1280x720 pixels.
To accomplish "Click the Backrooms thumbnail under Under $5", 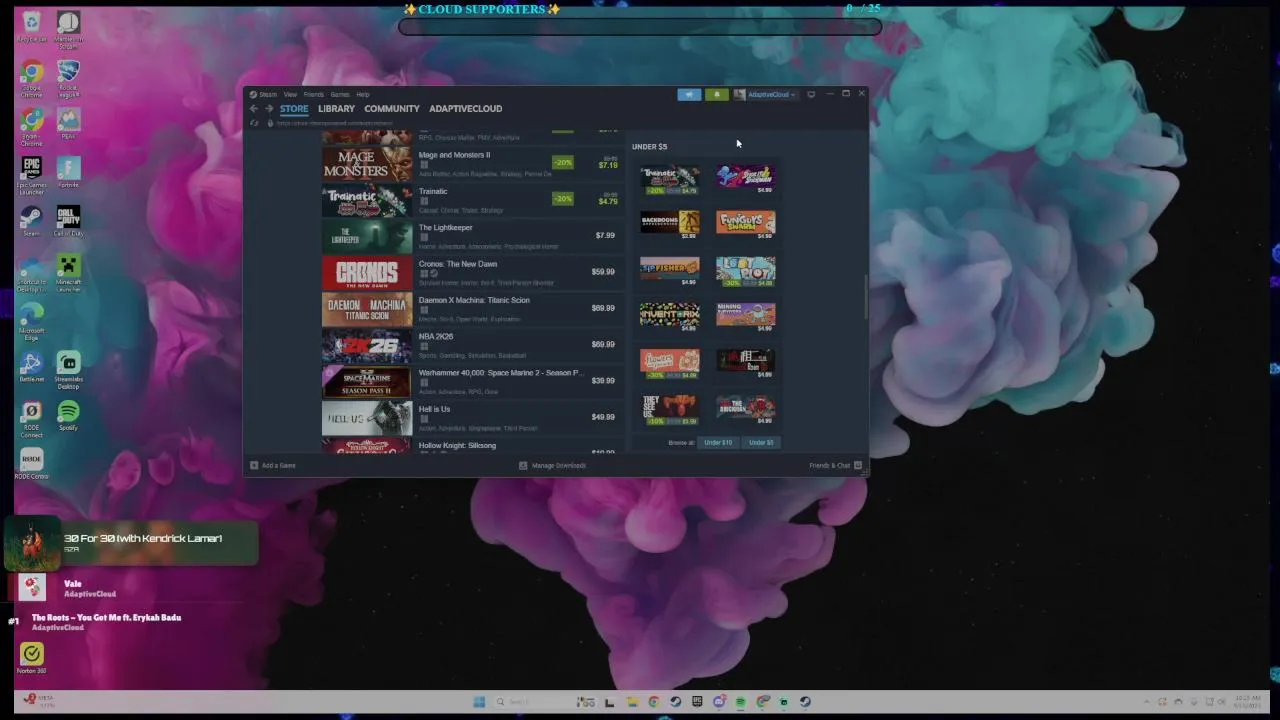I will pos(670,221).
